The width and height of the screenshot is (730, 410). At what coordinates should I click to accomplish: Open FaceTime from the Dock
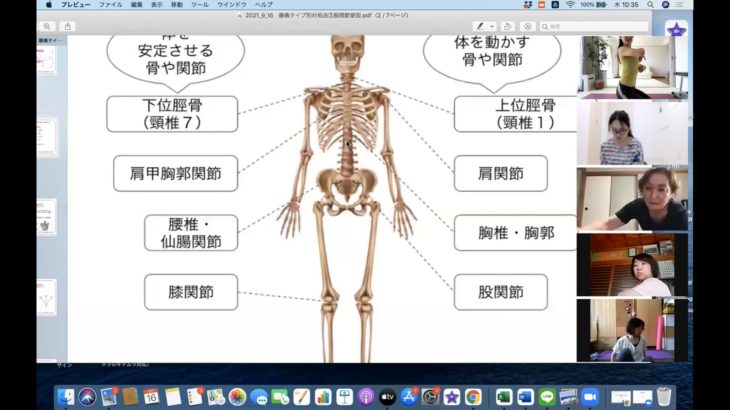click(280, 397)
